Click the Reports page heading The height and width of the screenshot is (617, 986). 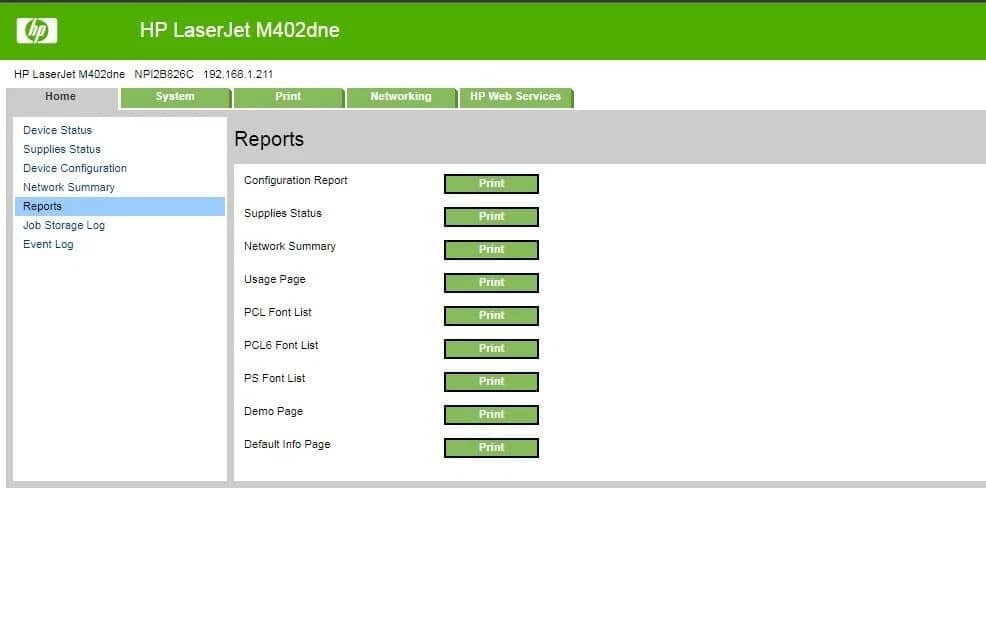[x=269, y=139]
